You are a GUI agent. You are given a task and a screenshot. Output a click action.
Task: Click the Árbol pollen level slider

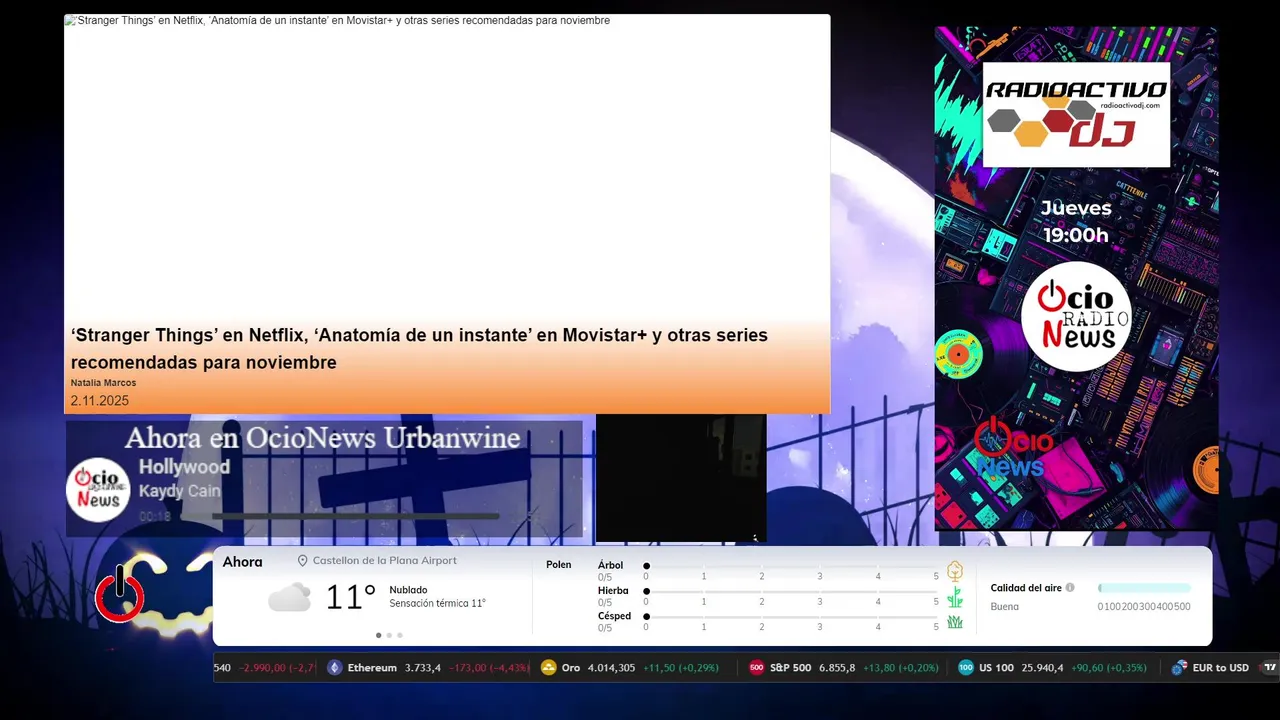pos(791,567)
